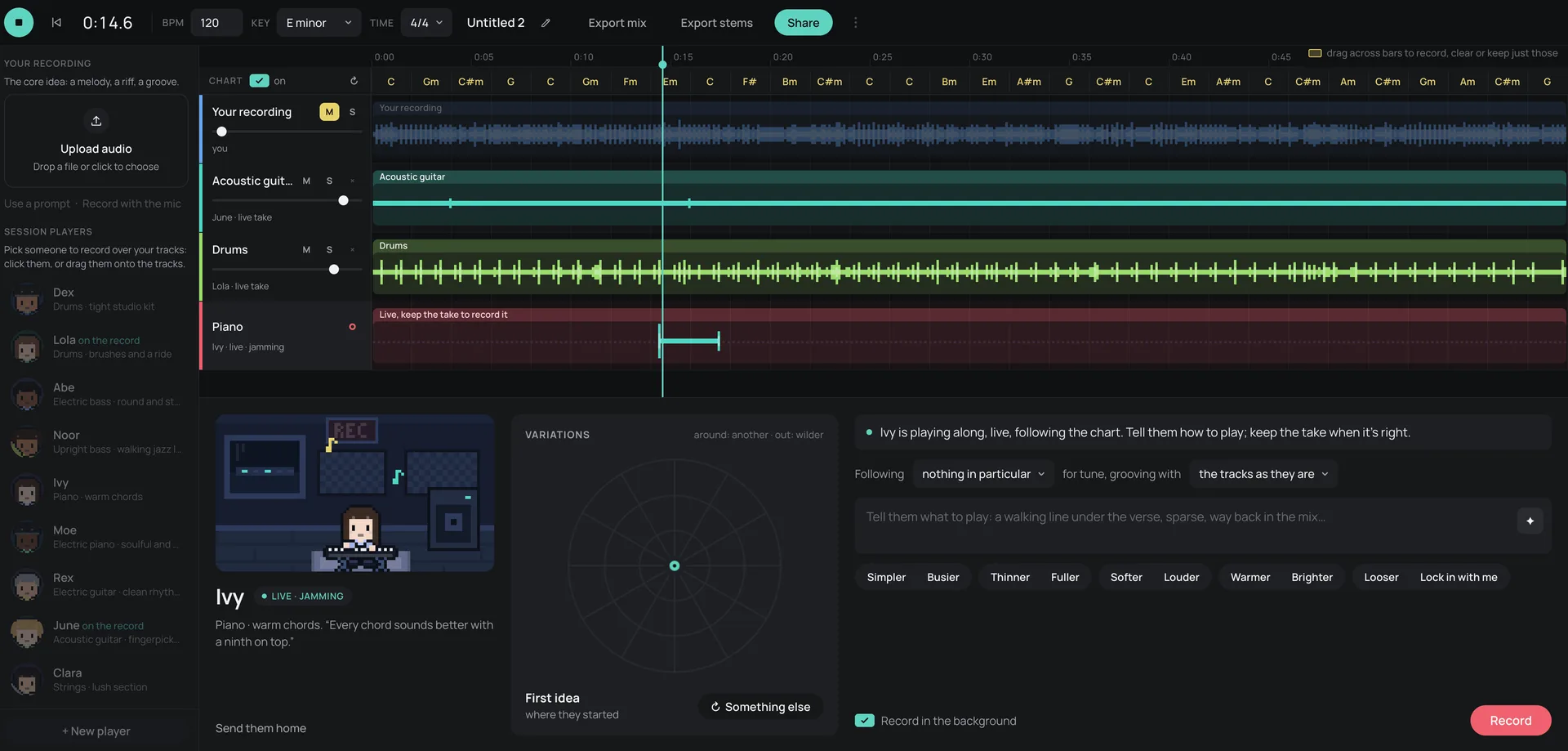Open the 4/4 time signature dropdown
This screenshot has height=751, width=1568.
click(426, 23)
